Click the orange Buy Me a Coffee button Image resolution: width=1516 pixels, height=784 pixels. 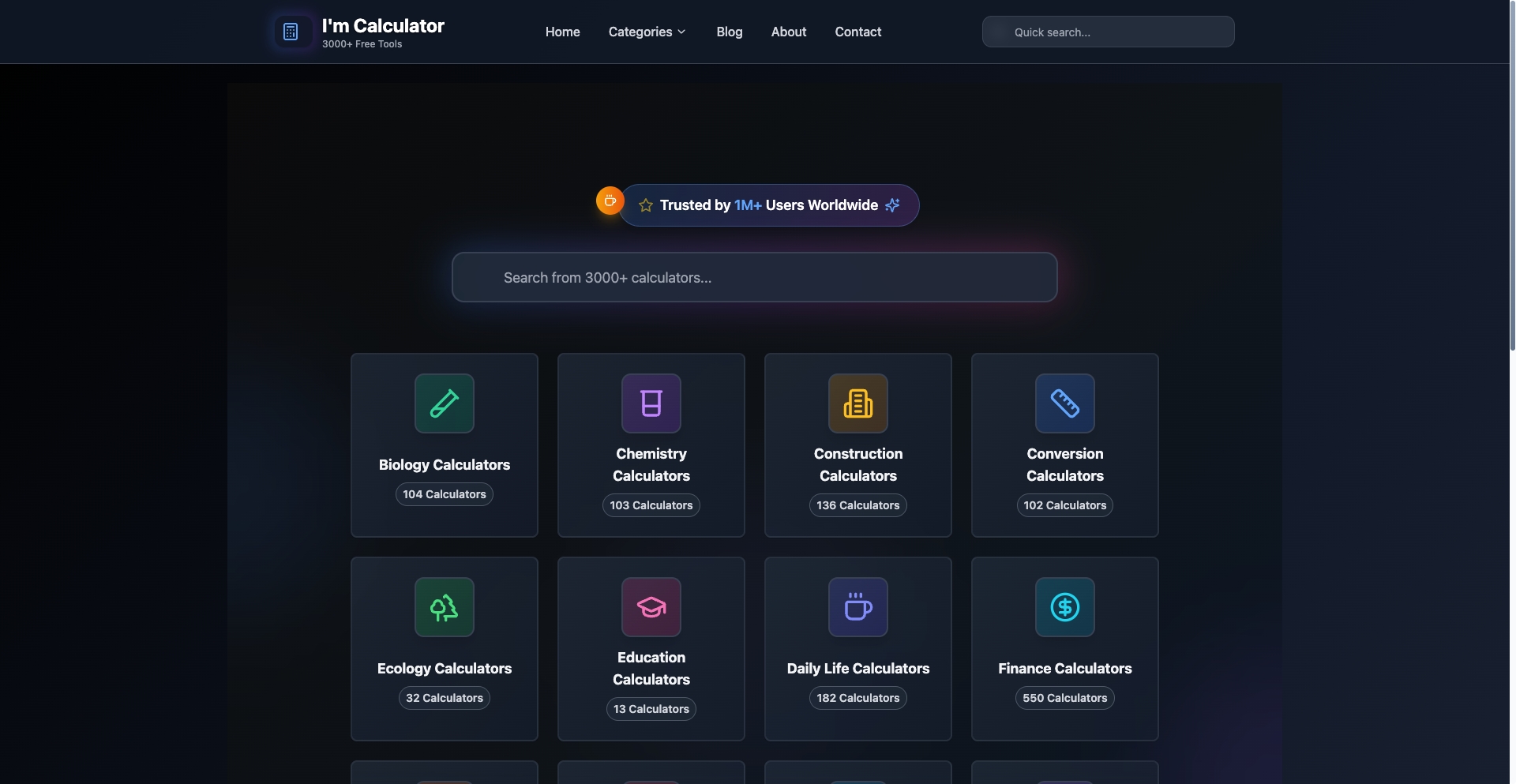click(x=609, y=201)
